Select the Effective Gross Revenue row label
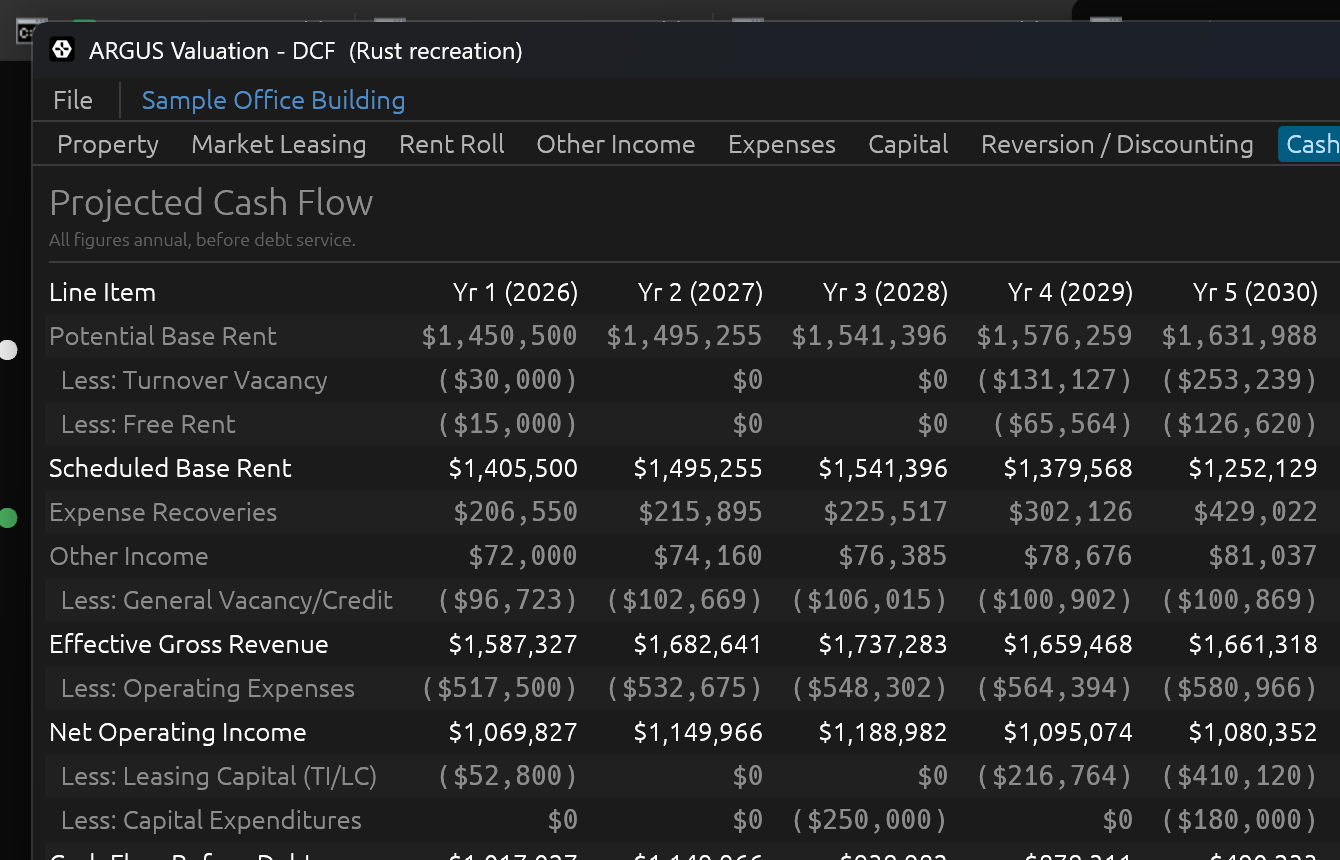The height and width of the screenshot is (860, 1340). (189, 644)
